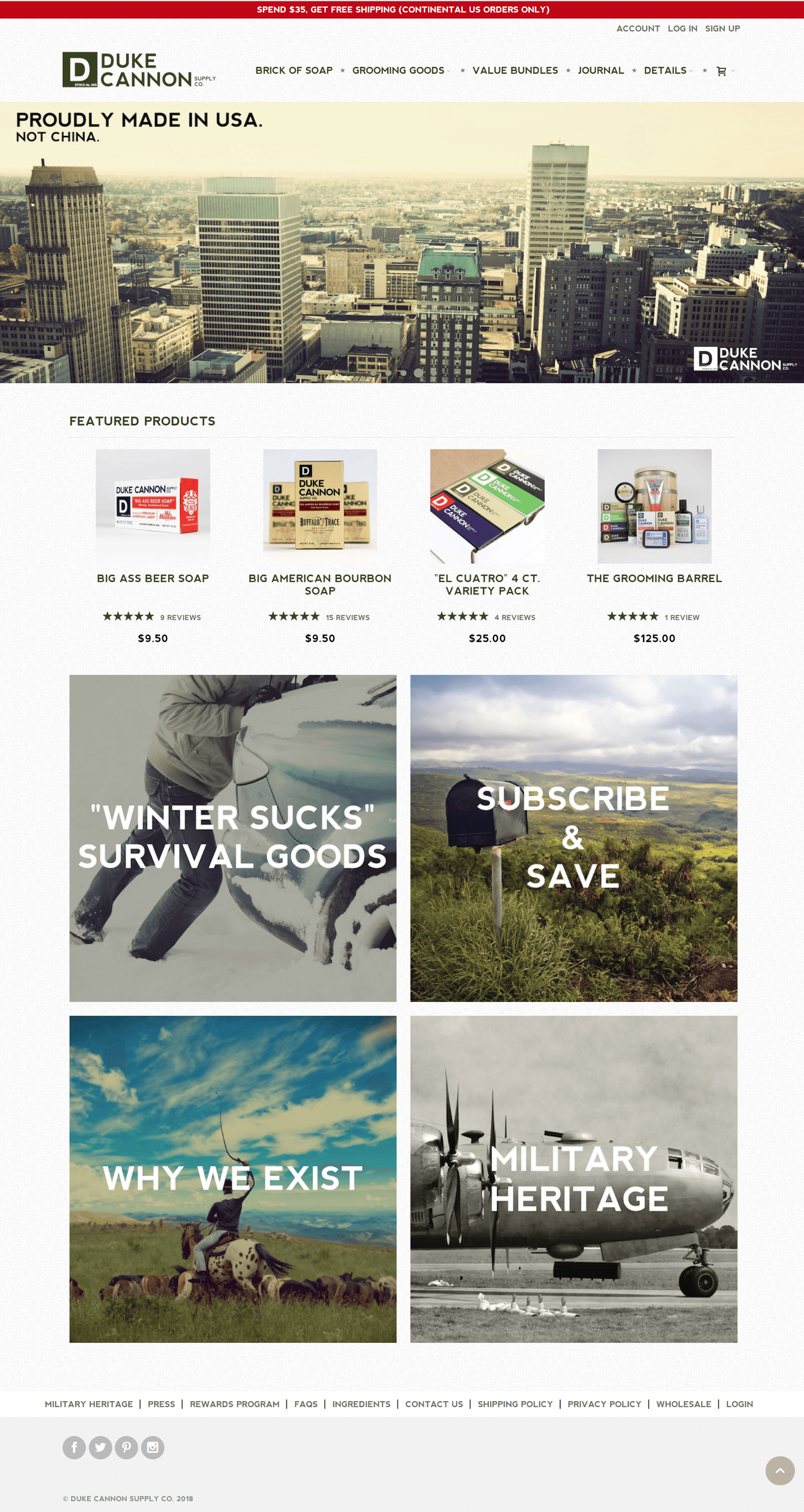Screen dimensions: 804x1512
Task: Go to the Journal menu item
Action: (600, 70)
